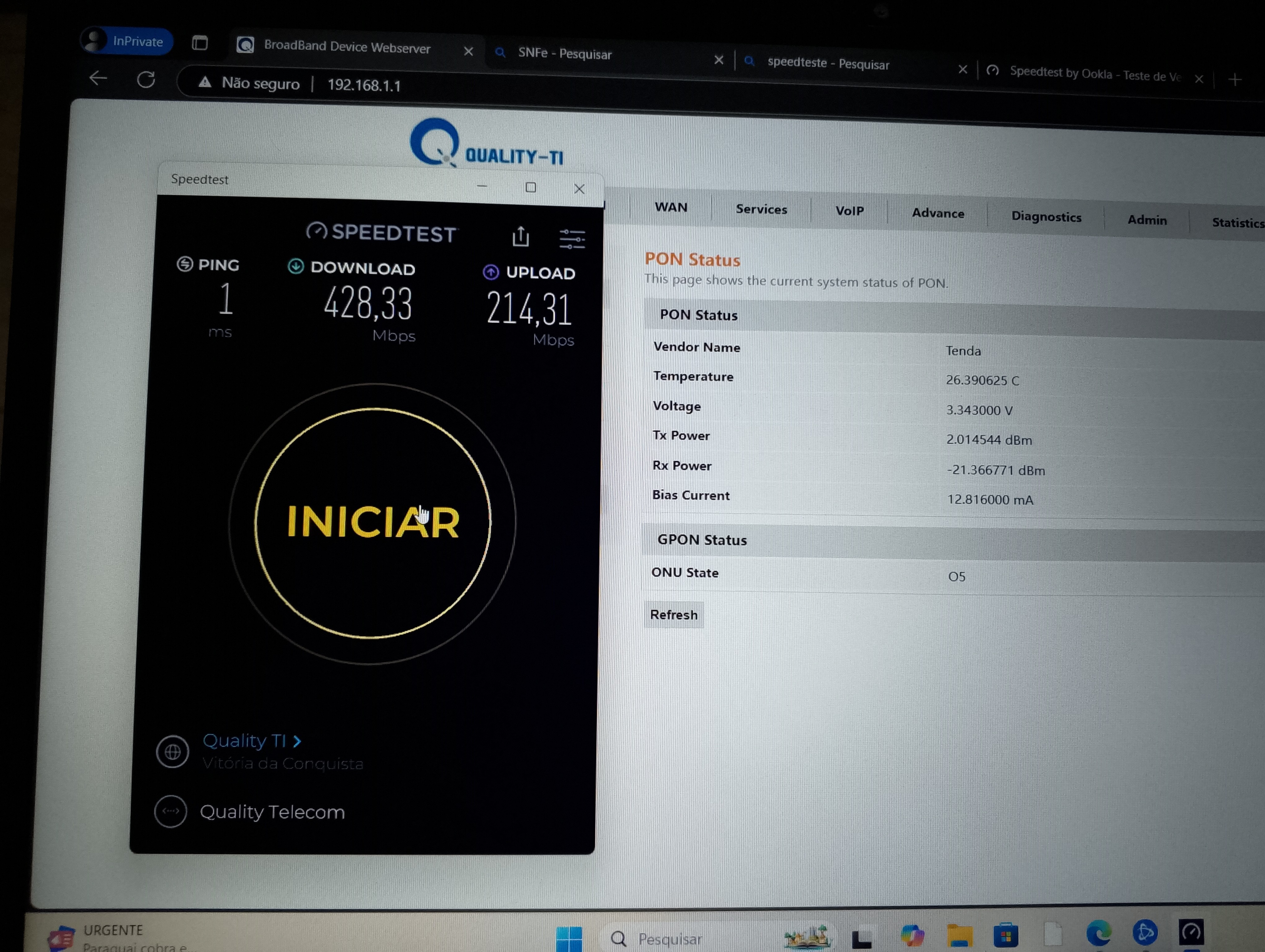Go back with browser arrow icon
Screen dimensions: 1265x952
98,78
